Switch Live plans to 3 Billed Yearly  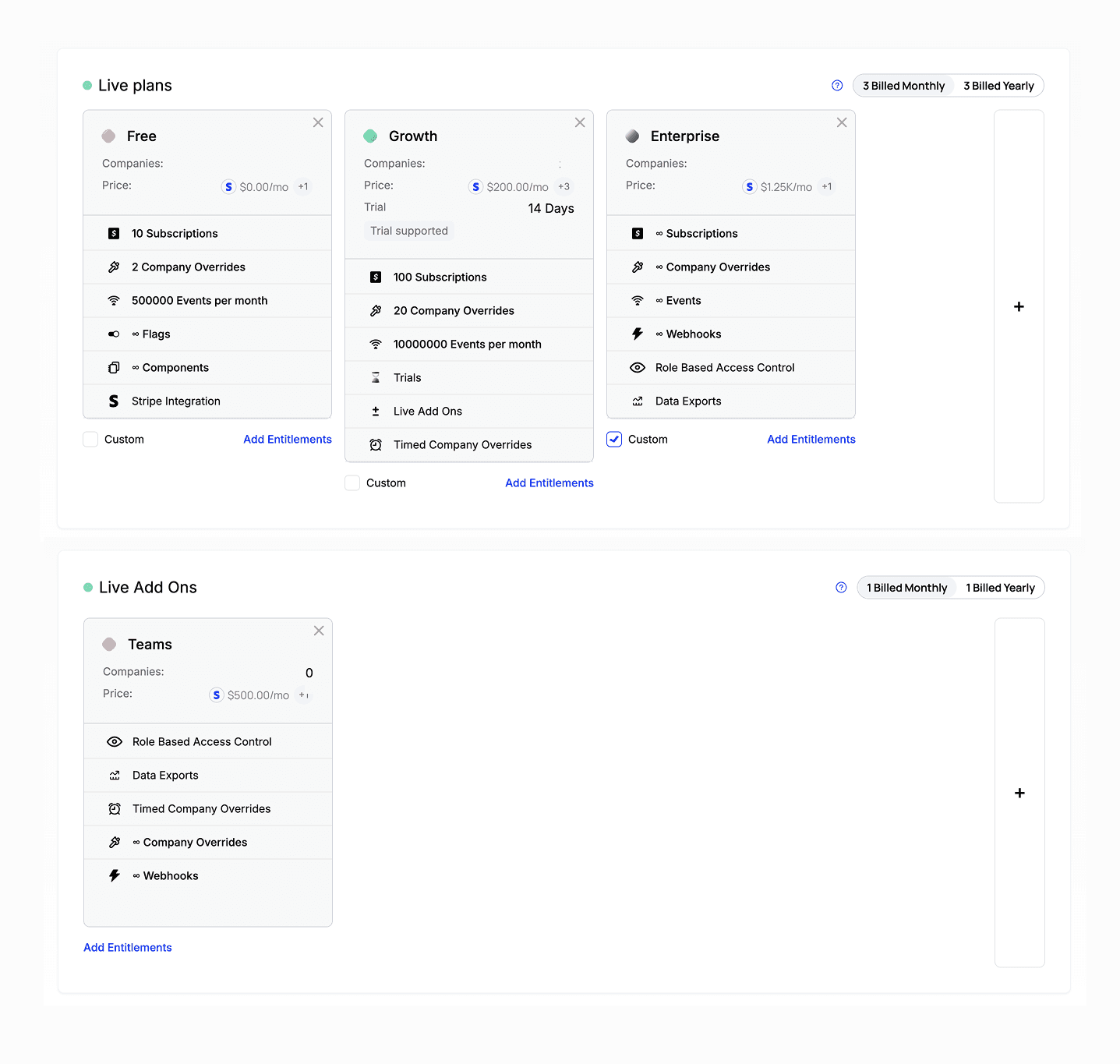click(998, 86)
